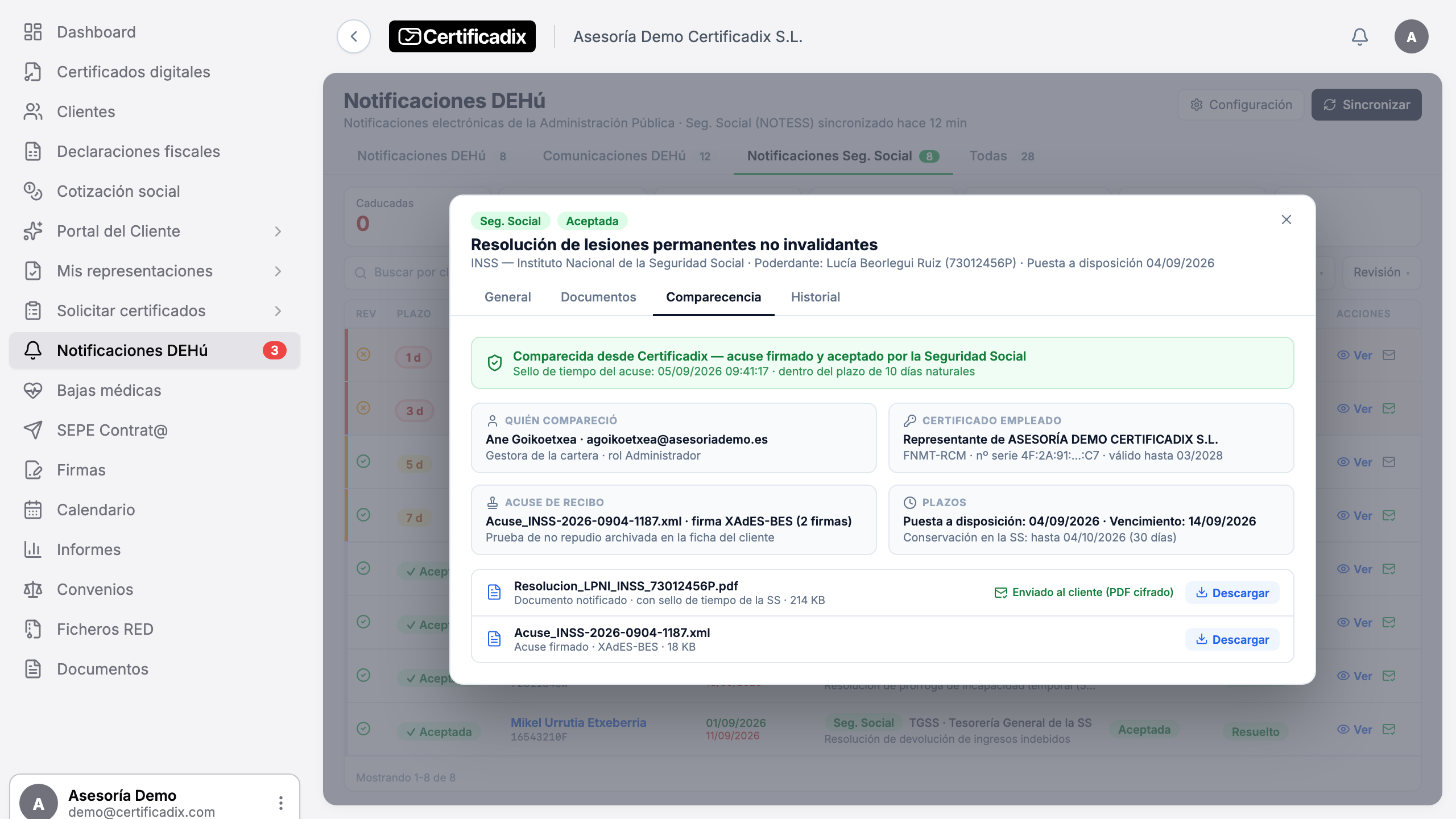Viewport: 1456px width, 819px height.
Task: Open Cotización social section
Action: (x=155, y=191)
